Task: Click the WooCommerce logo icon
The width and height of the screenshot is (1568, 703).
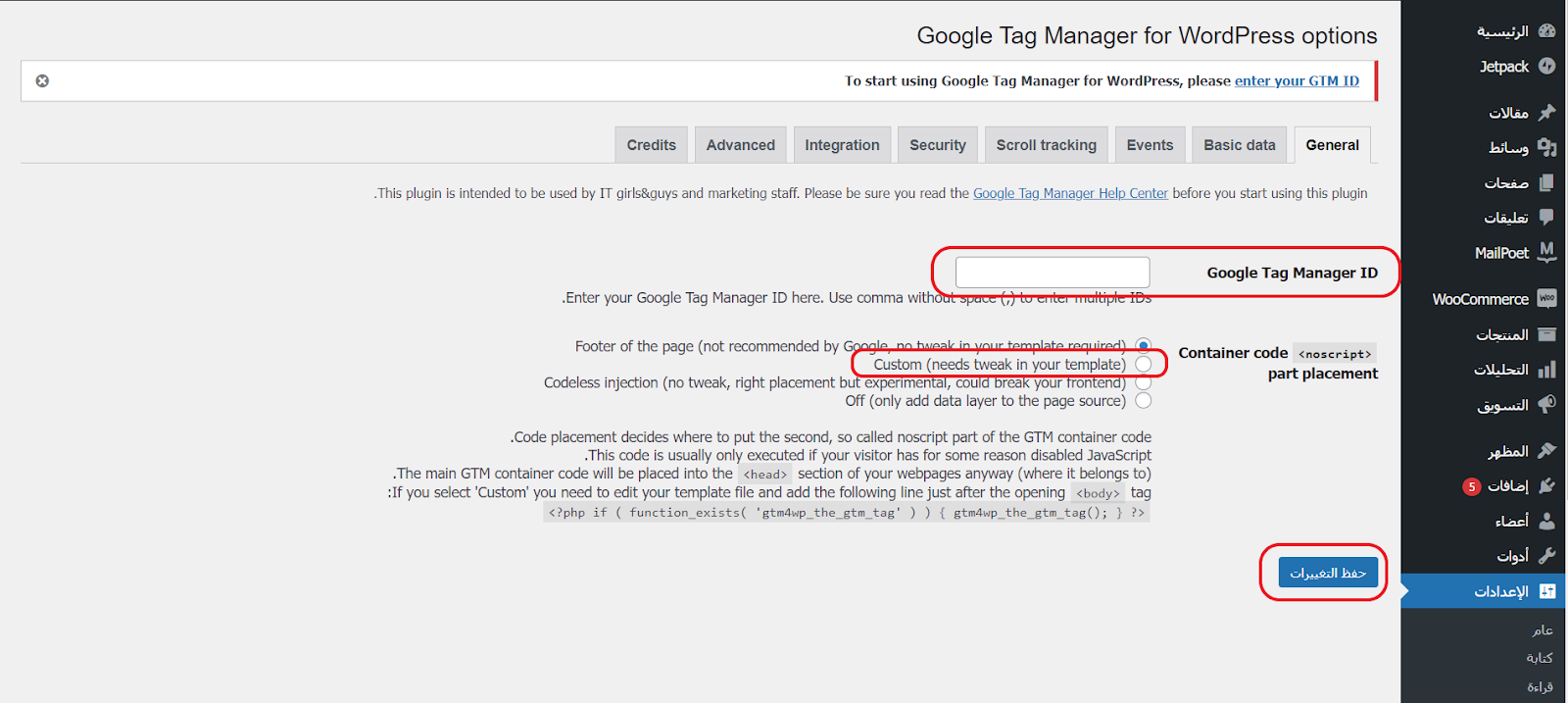Action: point(1546,298)
